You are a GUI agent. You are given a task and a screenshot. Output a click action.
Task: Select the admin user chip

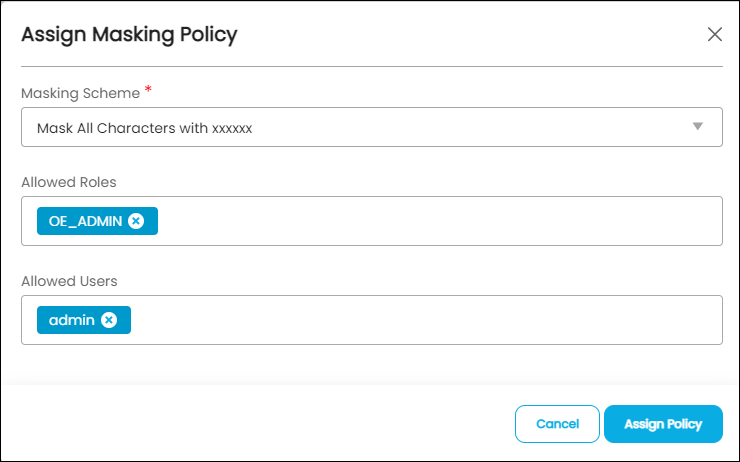pyautogui.click(x=84, y=320)
